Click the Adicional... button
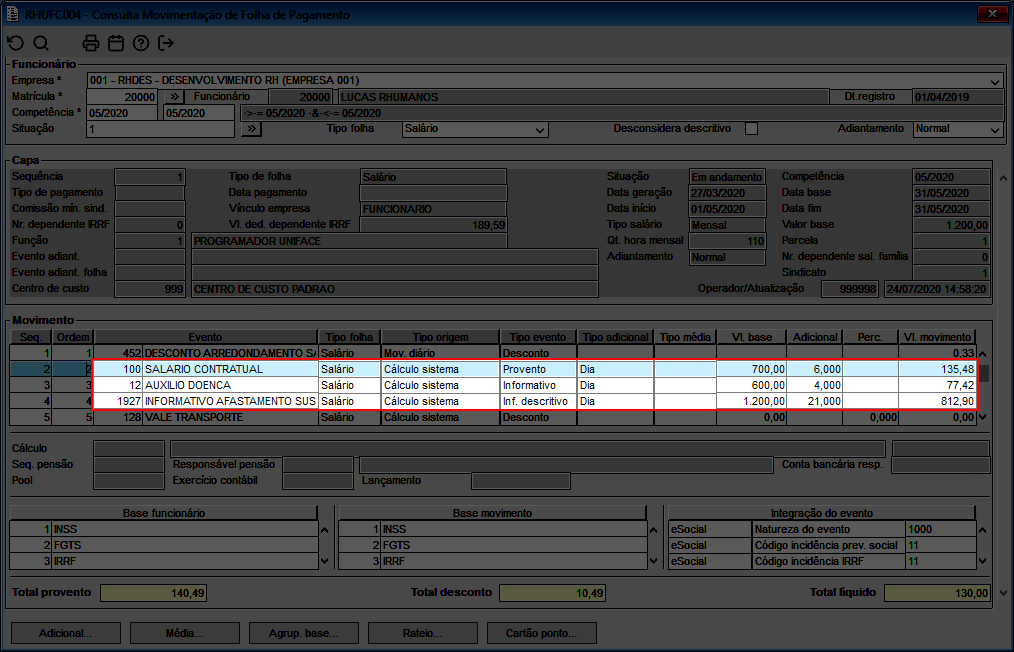Image resolution: width=1014 pixels, height=652 pixels. coord(66,633)
